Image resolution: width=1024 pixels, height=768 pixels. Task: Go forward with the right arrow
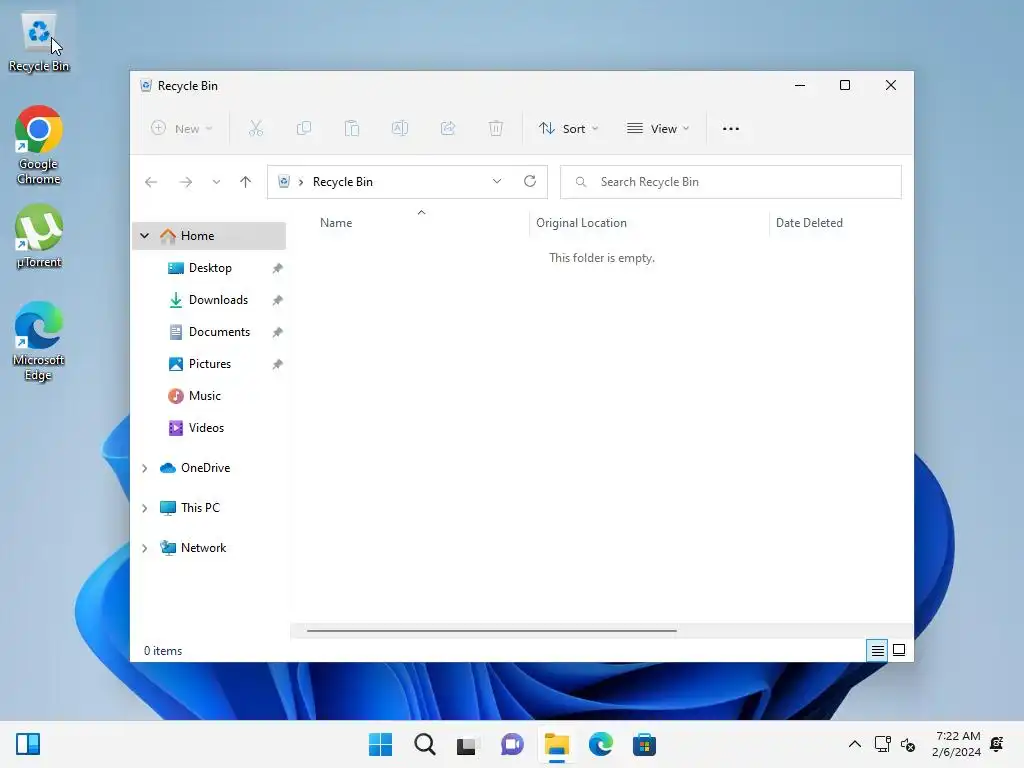185,182
